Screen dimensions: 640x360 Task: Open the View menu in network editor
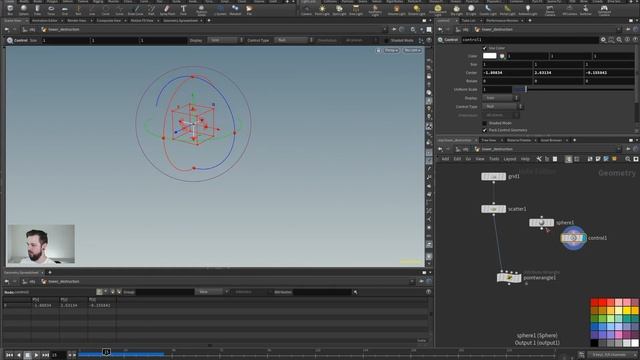pos(480,159)
